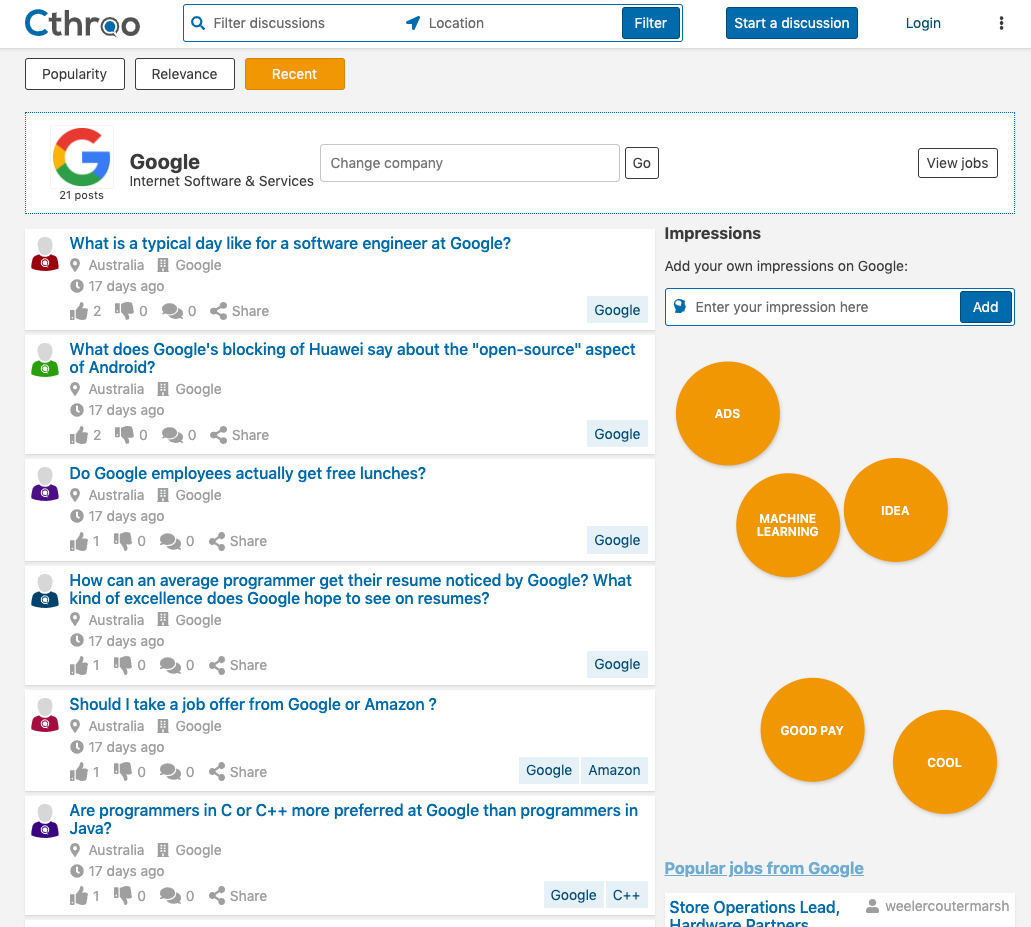Click the View jobs button

pos(957,163)
